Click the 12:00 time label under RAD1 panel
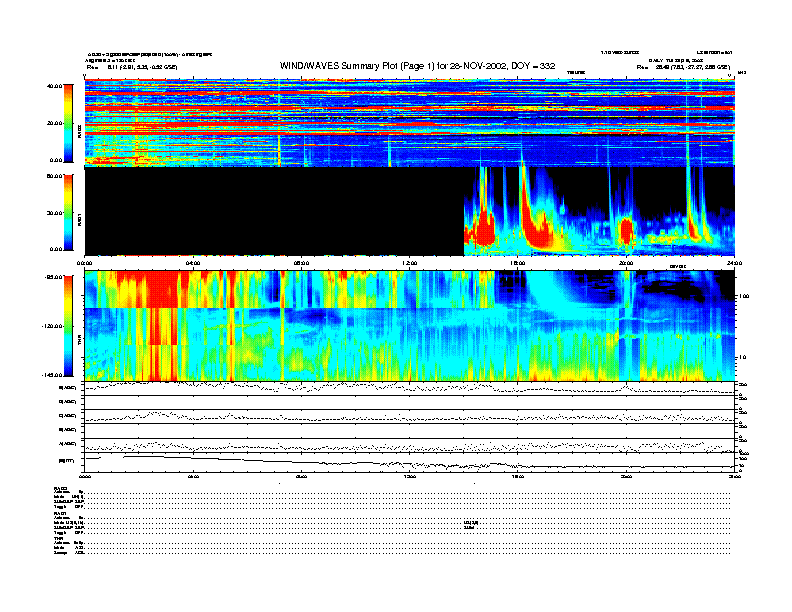Image resolution: width=792 pixels, height=612 pixels. coord(410,263)
